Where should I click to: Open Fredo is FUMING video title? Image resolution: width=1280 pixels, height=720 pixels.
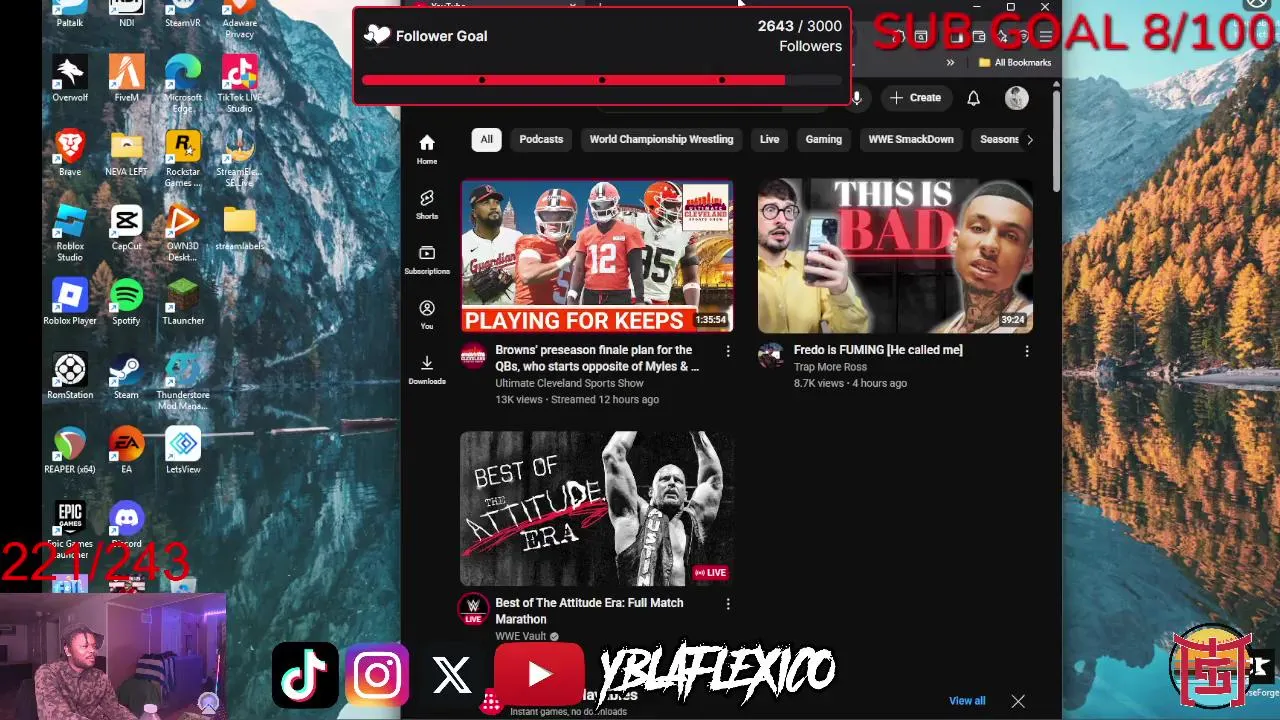(878, 350)
